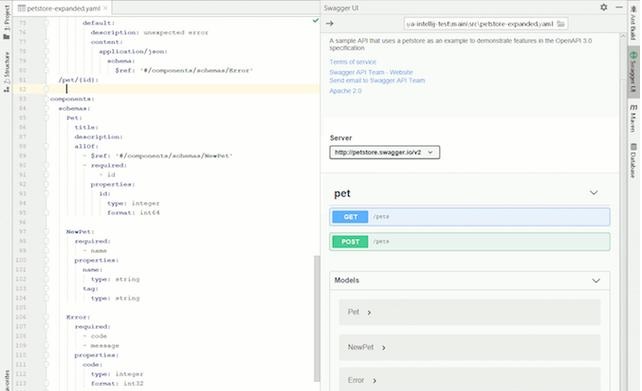The height and width of the screenshot is (391, 642).
Task: Open the Ant Build tool window
Action: pyautogui.click(x=633, y=22)
